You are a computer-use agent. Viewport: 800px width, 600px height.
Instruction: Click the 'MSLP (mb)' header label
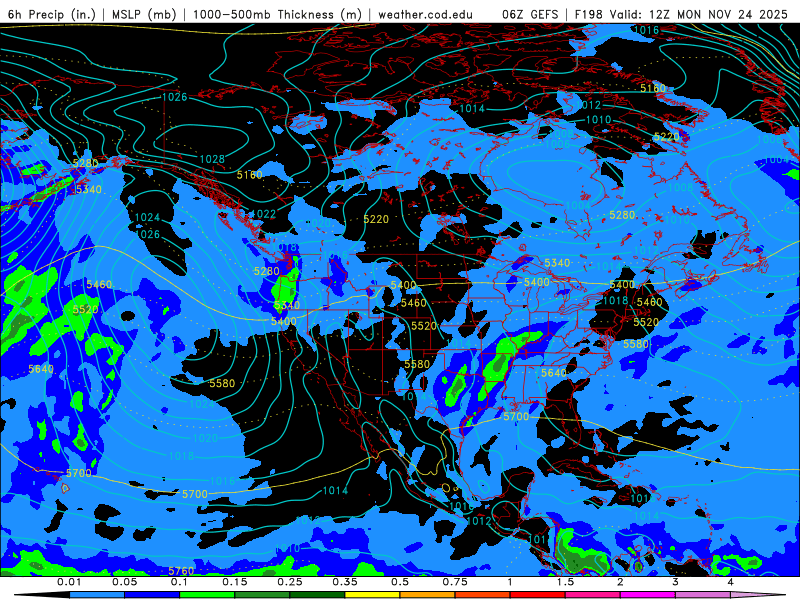[x=144, y=14]
